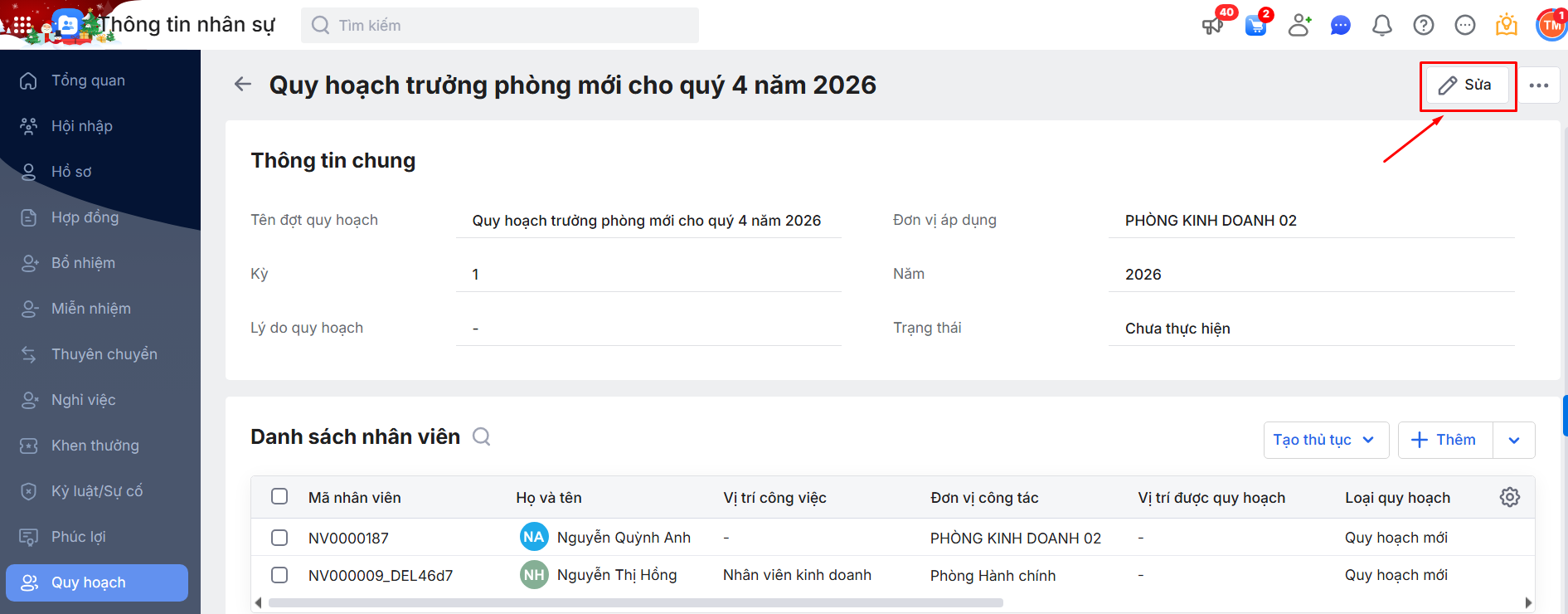1568x614 pixels.
Task: Open Khen thưởng sidebar item
Action: tap(95, 446)
